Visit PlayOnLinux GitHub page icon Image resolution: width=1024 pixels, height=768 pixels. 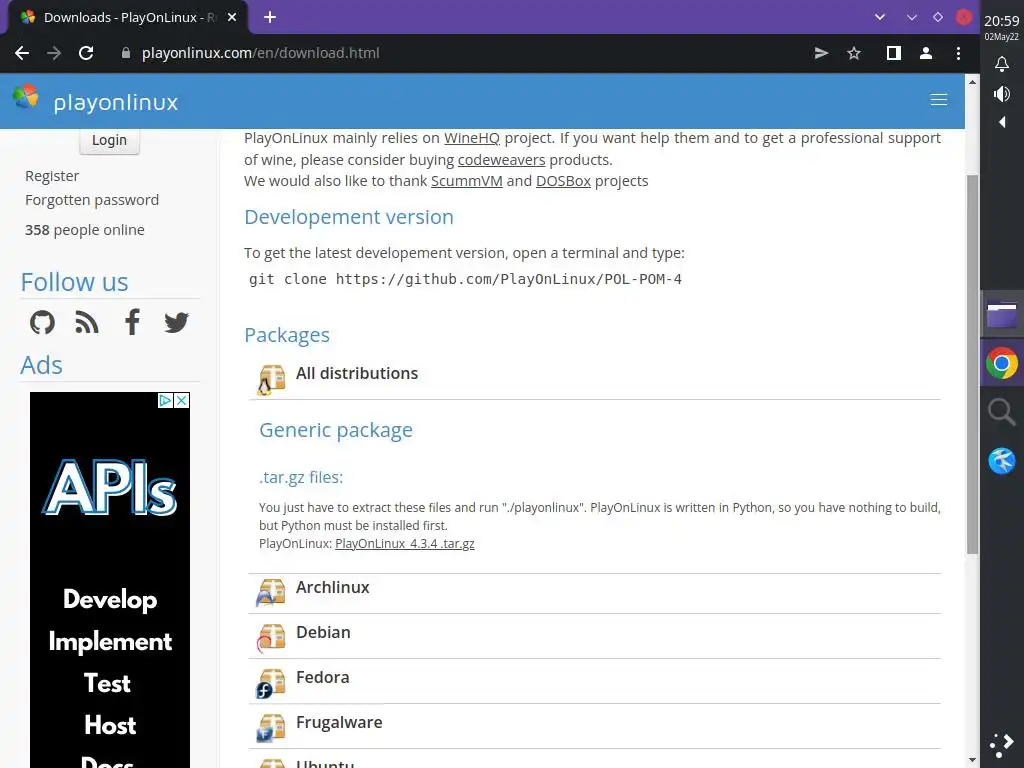pos(42,322)
